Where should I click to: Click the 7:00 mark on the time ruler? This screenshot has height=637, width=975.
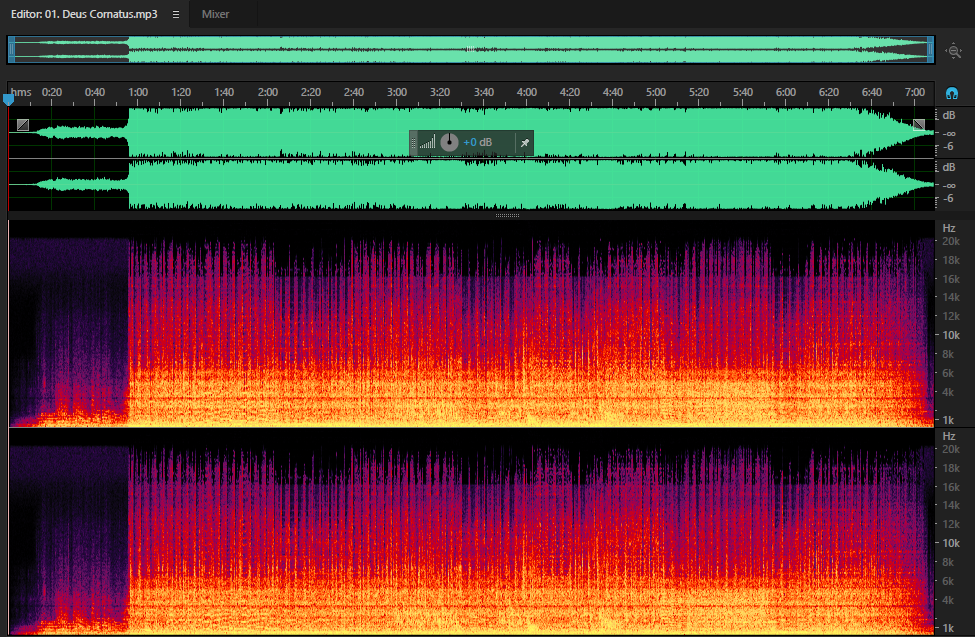[915, 92]
